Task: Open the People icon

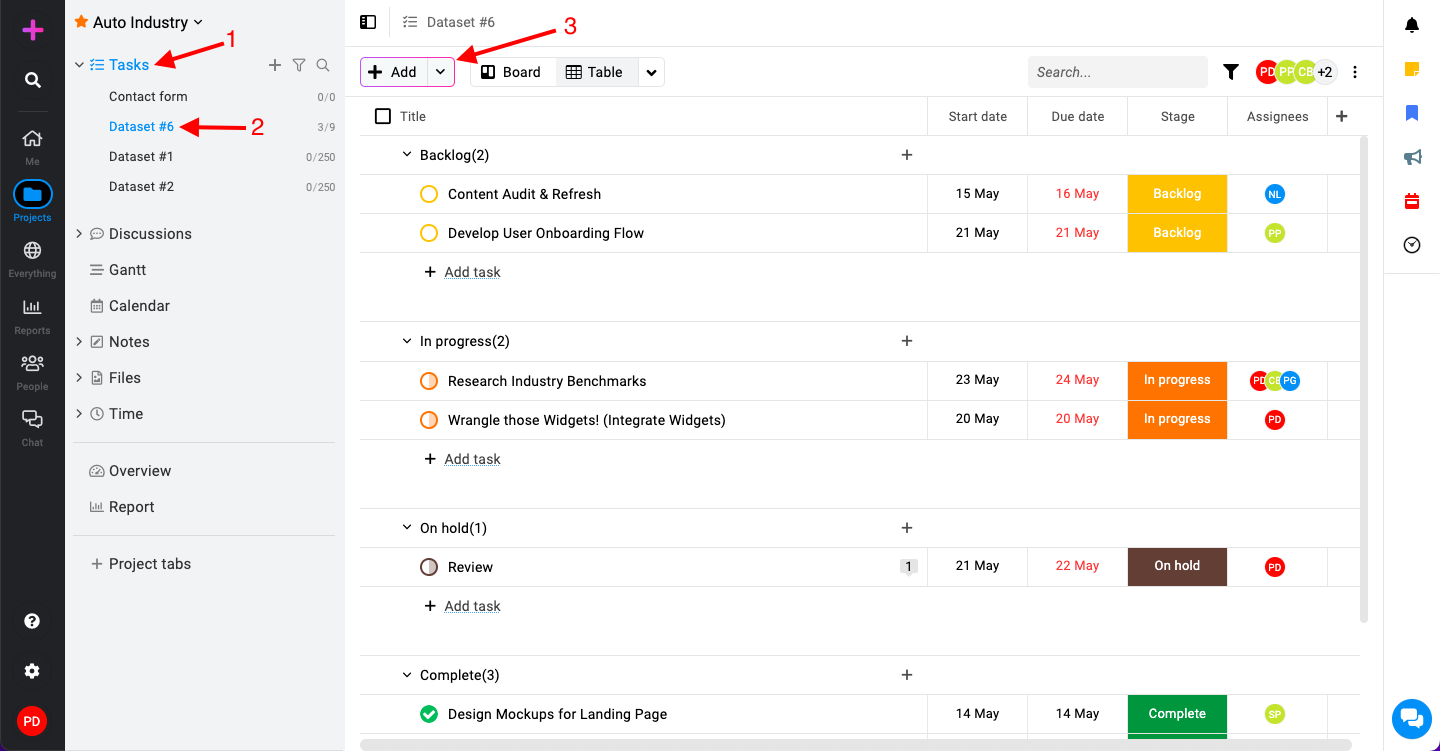Action: [32, 363]
